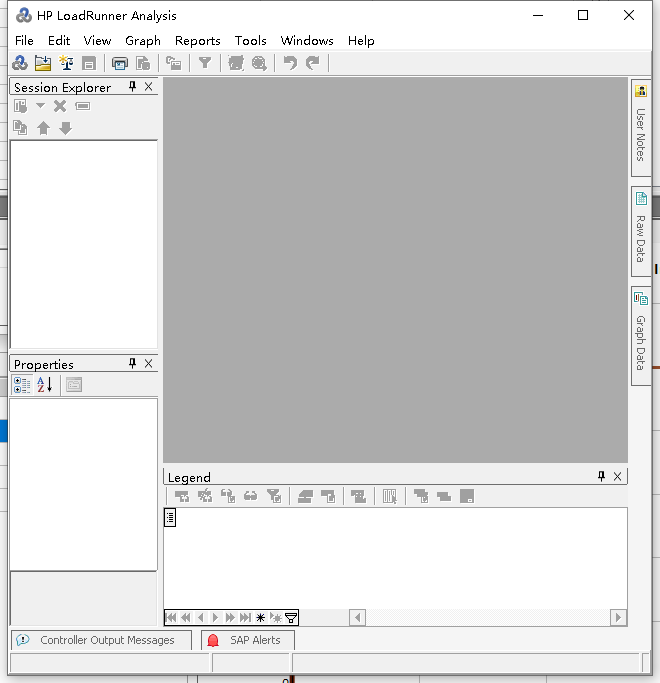Click the Session Explorer delete X icon
Screen dimensions: 660x683
pyautogui.click(x=60, y=106)
